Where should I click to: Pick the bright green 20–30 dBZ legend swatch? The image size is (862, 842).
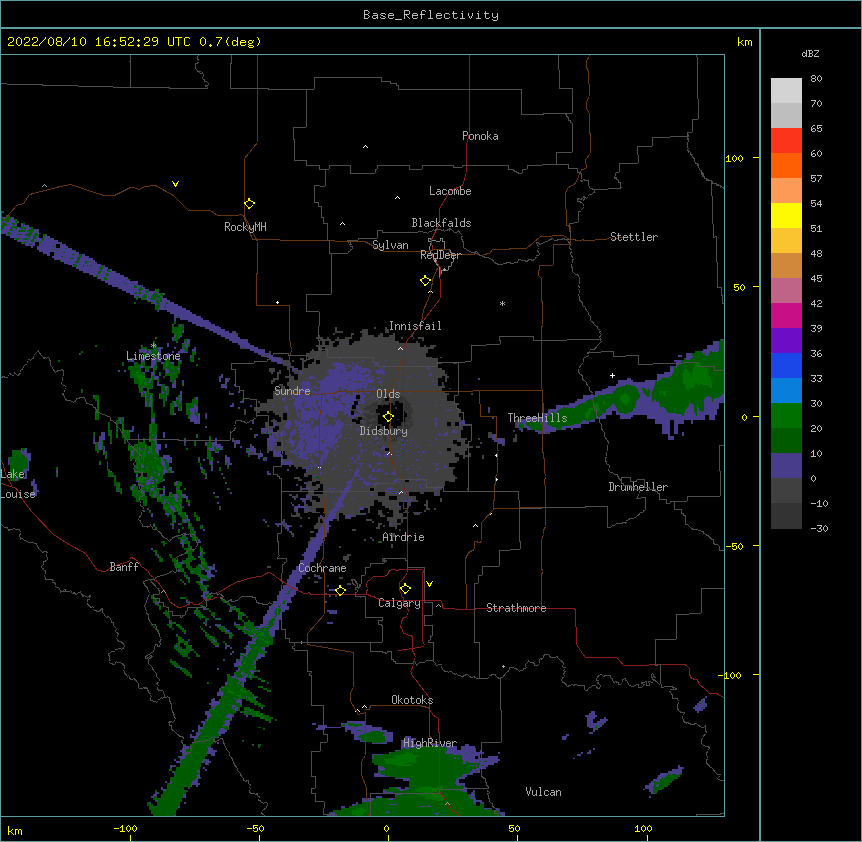coord(786,416)
